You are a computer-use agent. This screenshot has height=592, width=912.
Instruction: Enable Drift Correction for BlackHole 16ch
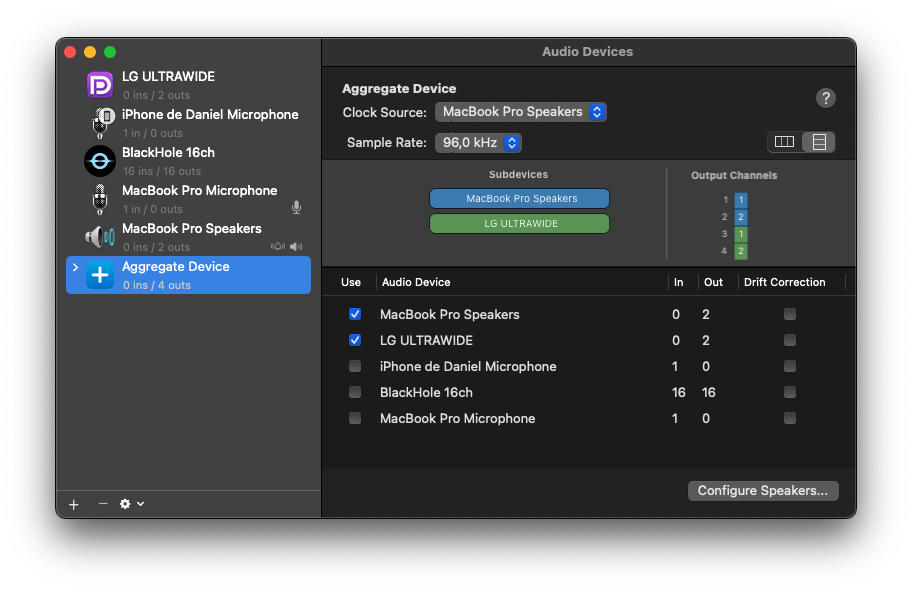point(790,393)
